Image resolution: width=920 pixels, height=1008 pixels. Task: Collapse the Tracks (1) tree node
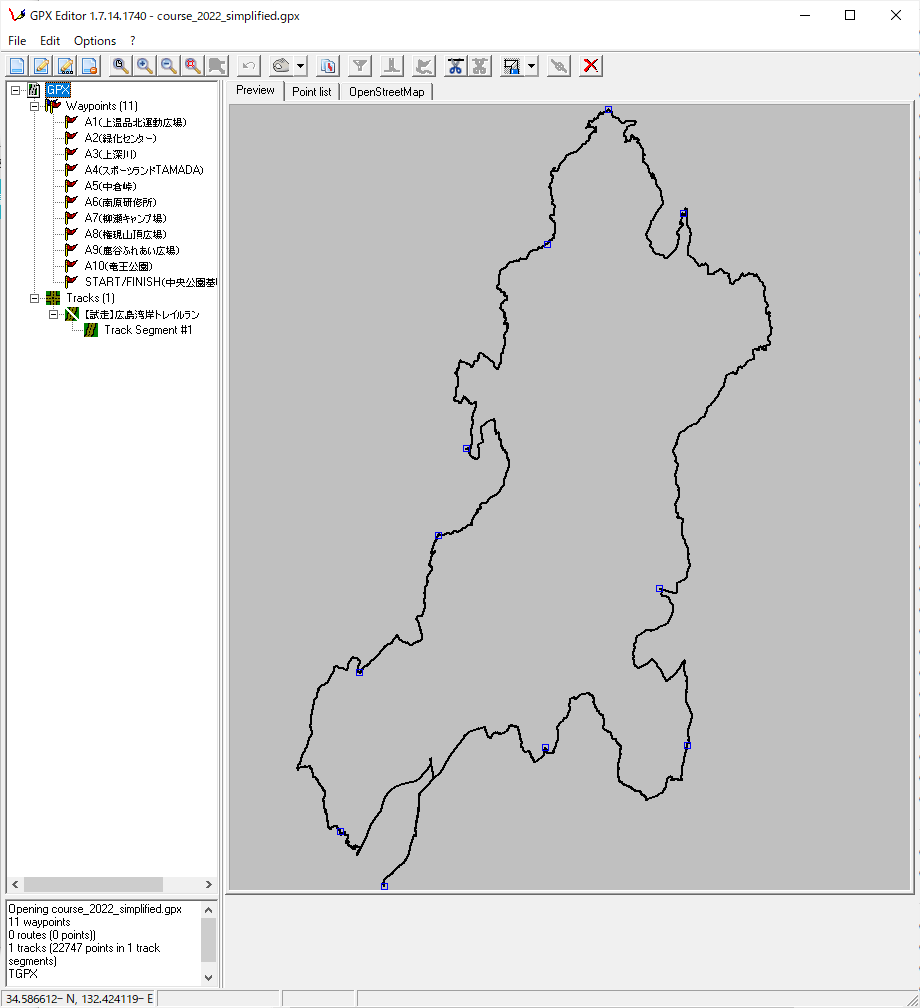tap(35, 298)
